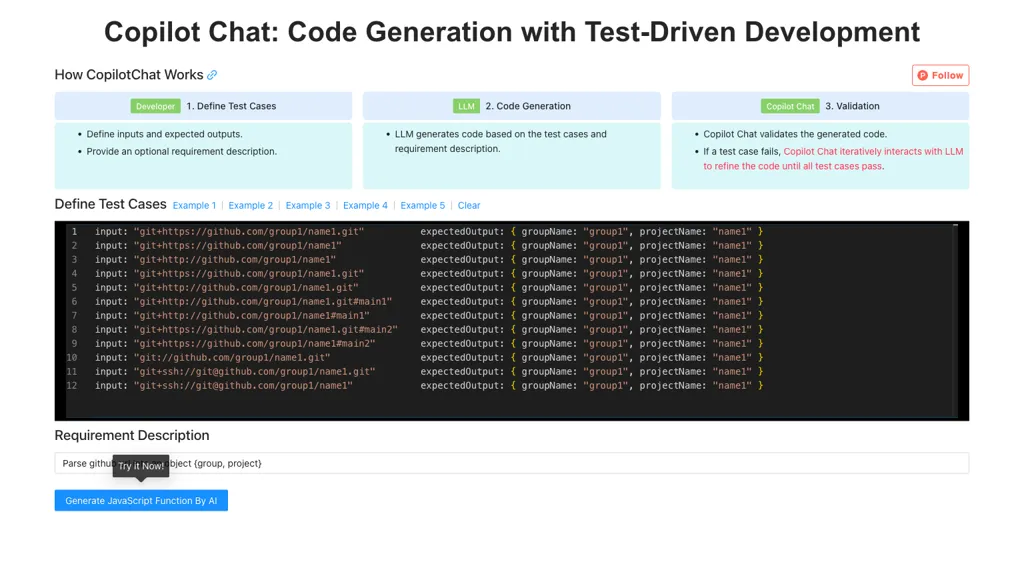Clear the defined test cases

click(x=469, y=205)
